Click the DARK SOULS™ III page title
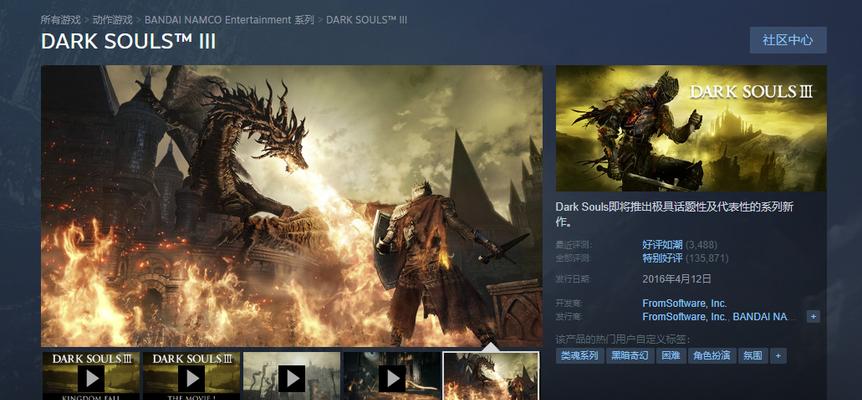 pos(129,42)
